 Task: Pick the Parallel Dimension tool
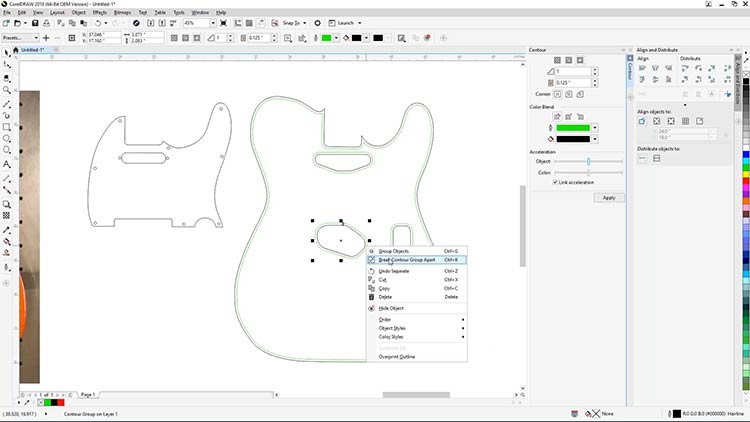(x=6, y=178)
